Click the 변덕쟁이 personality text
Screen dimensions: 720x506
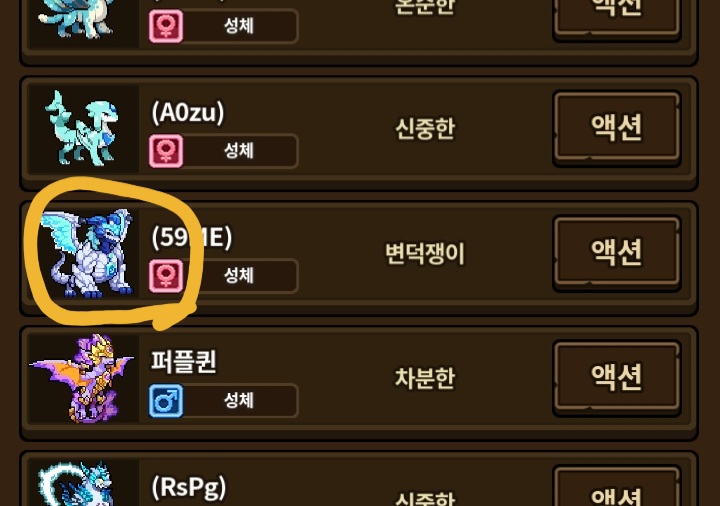tap(425, 253)
